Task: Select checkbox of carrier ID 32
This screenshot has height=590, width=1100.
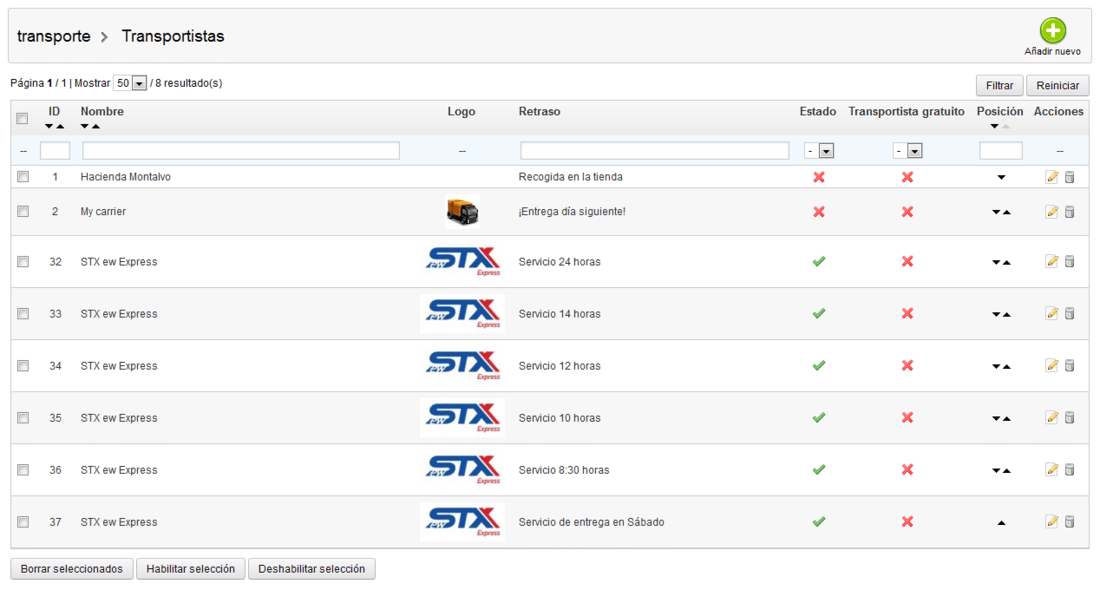Action: (23, 262)
